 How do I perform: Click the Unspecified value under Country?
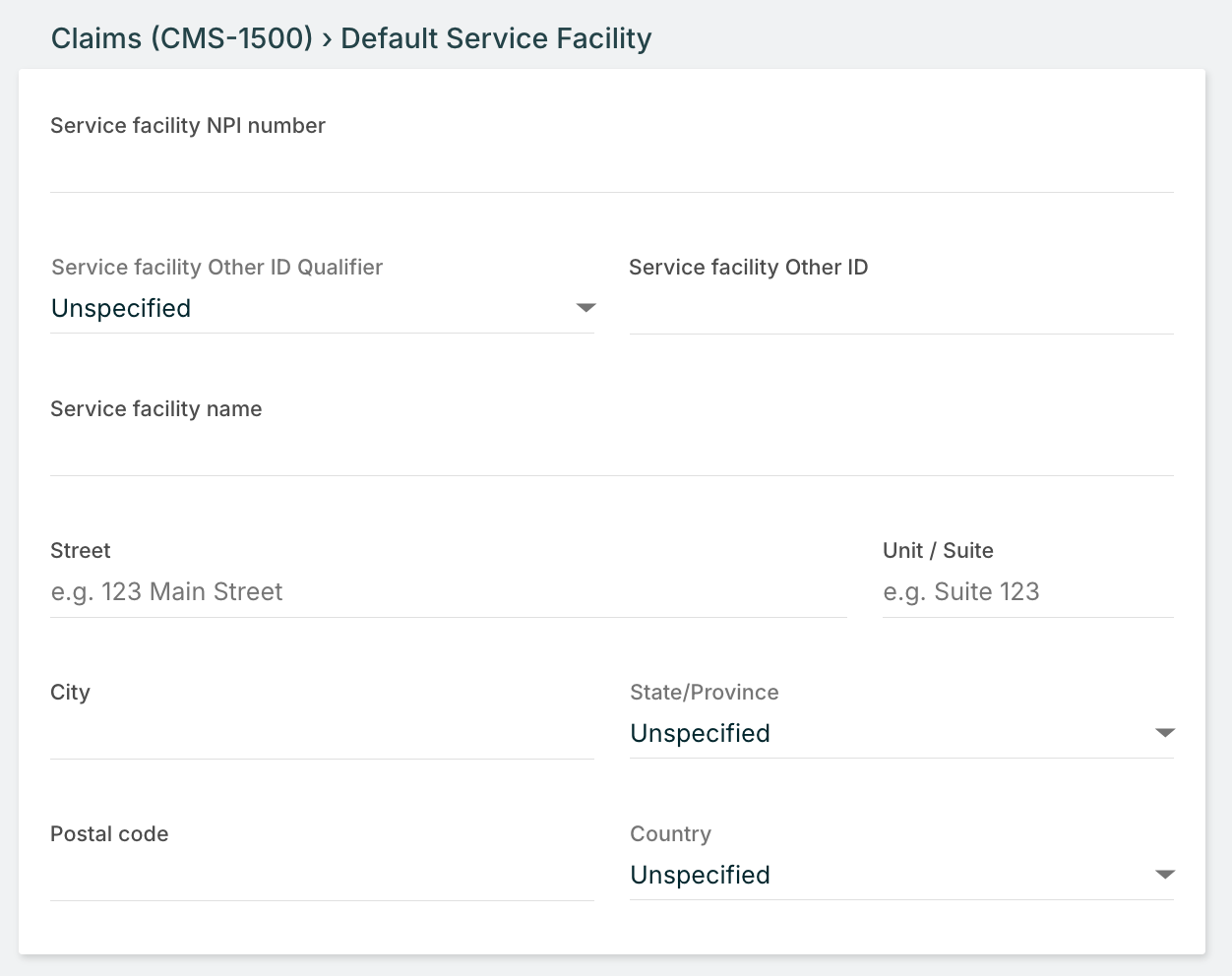(700, 875)
